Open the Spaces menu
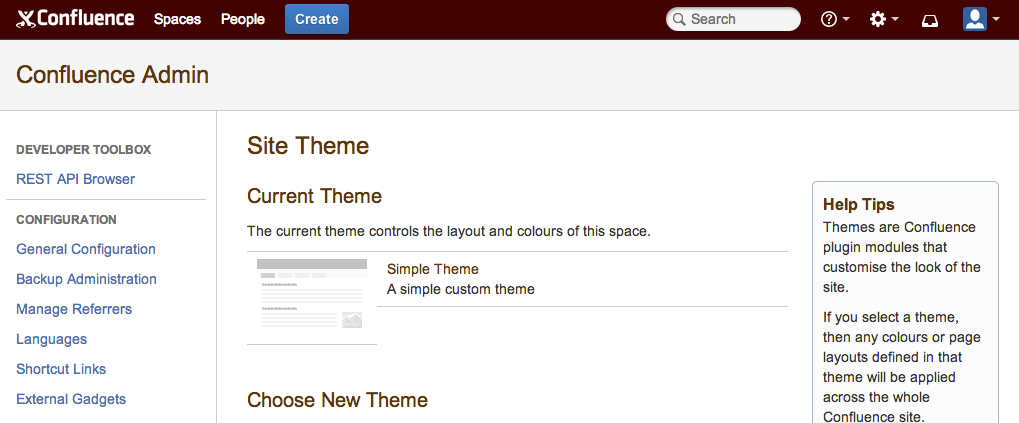The width and height of the screenshot is (1019, 423). click(177, 19)
